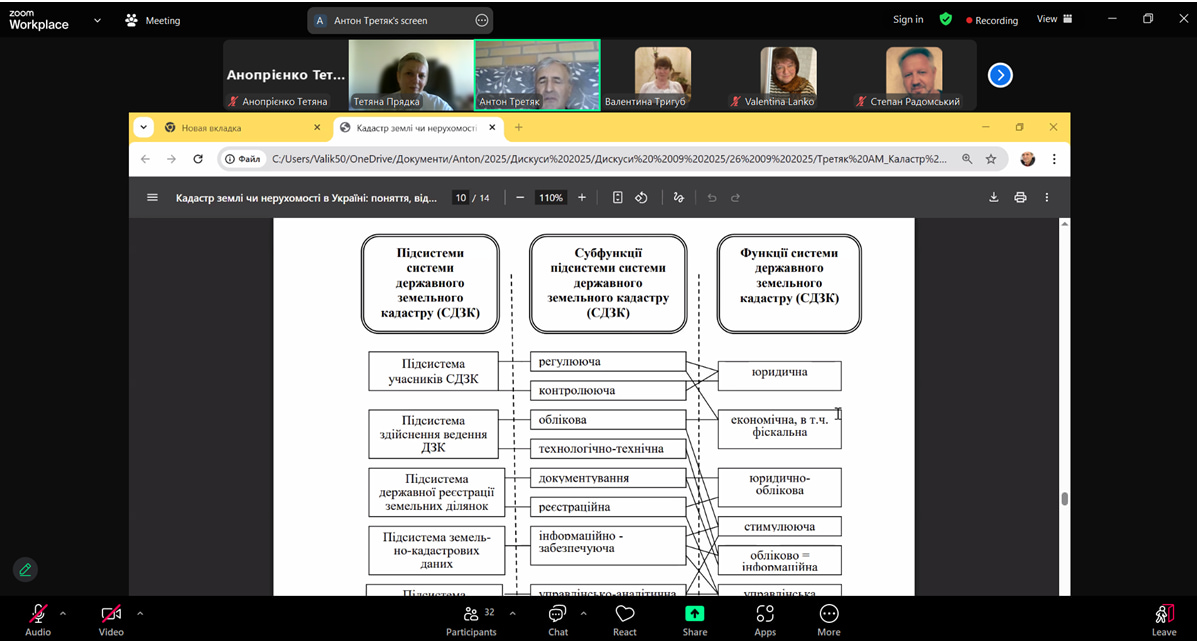The width and height of the screenshot is (1197, 641).
Task: Click the Sign in link
Action: coord(908,19)
